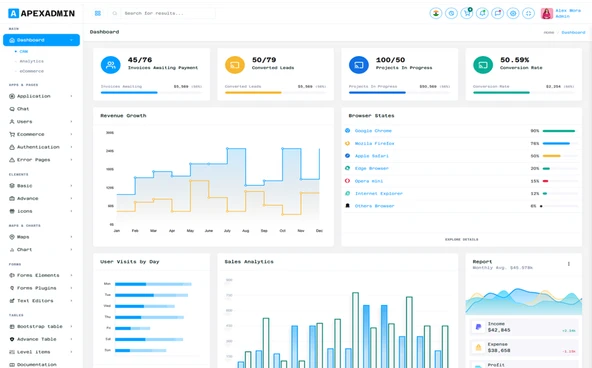This screenshot has width=592, height=368.
Task: Expand the Icons sidebar menu
Action: [x=42, y=211]
